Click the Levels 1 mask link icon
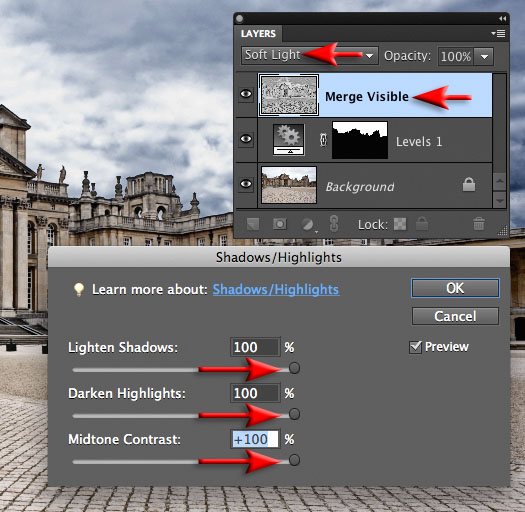 (323, 140)
